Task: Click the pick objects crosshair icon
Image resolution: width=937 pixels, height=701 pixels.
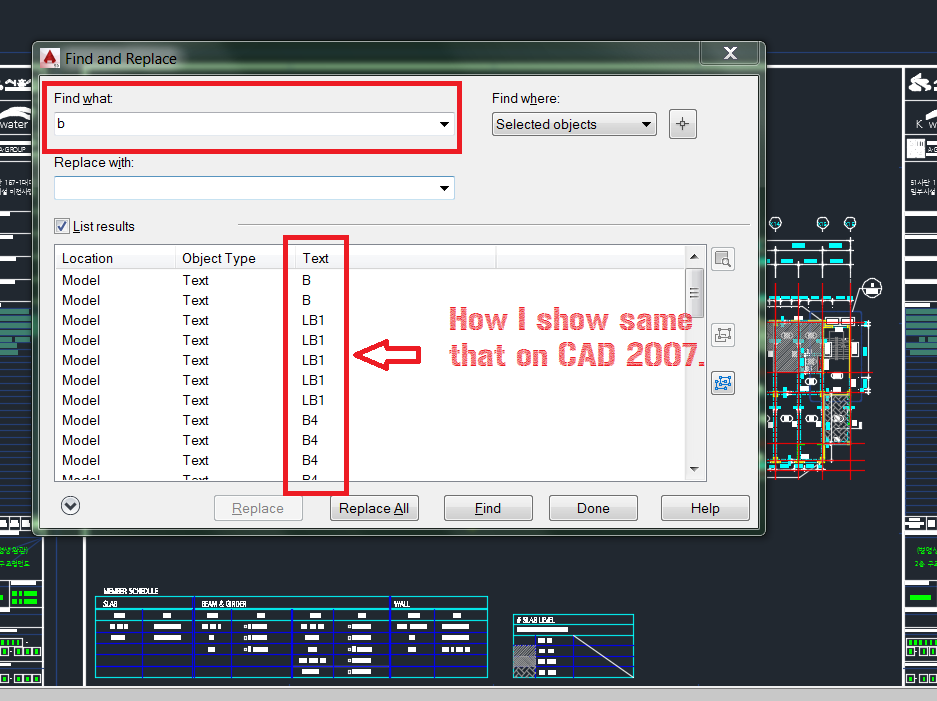Action: 682,123
